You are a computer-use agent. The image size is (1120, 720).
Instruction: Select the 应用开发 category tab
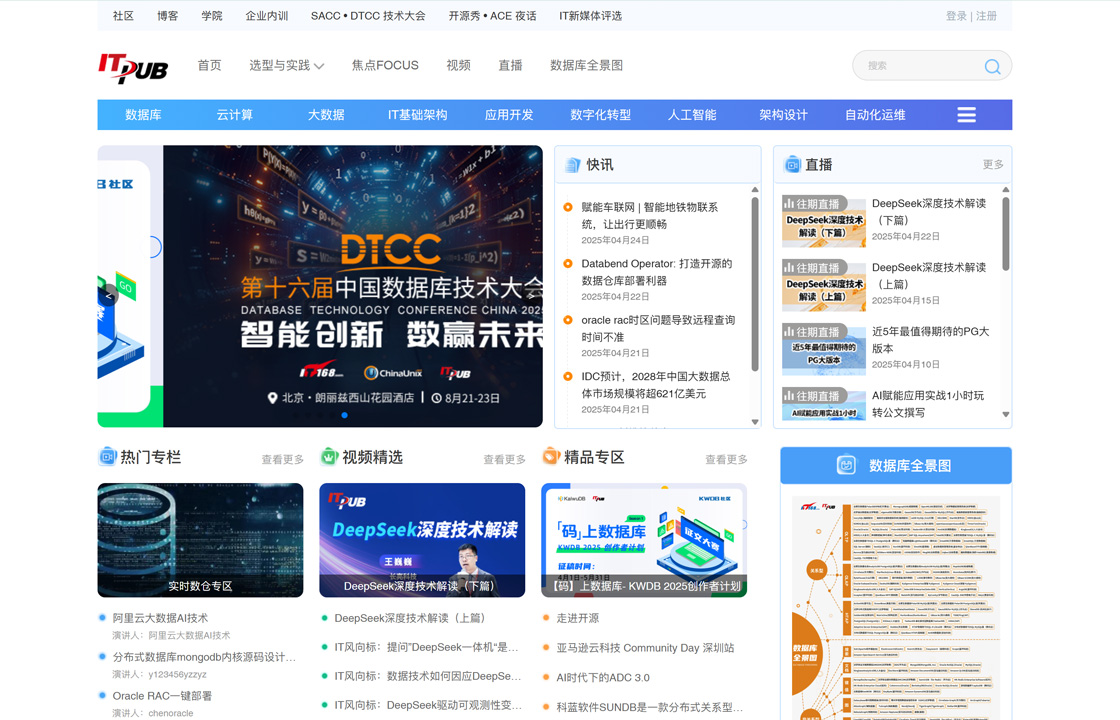pos(509,115)
